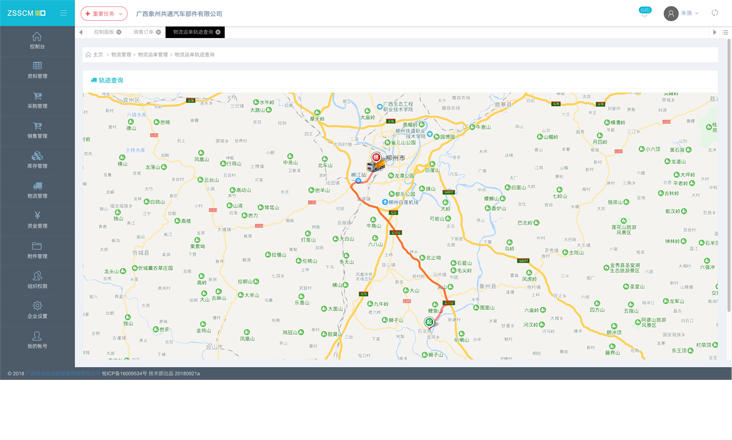Open 企业设置 gear icon in sidebar
This screenshot has height=440, width=732.
tap(37, 306)
